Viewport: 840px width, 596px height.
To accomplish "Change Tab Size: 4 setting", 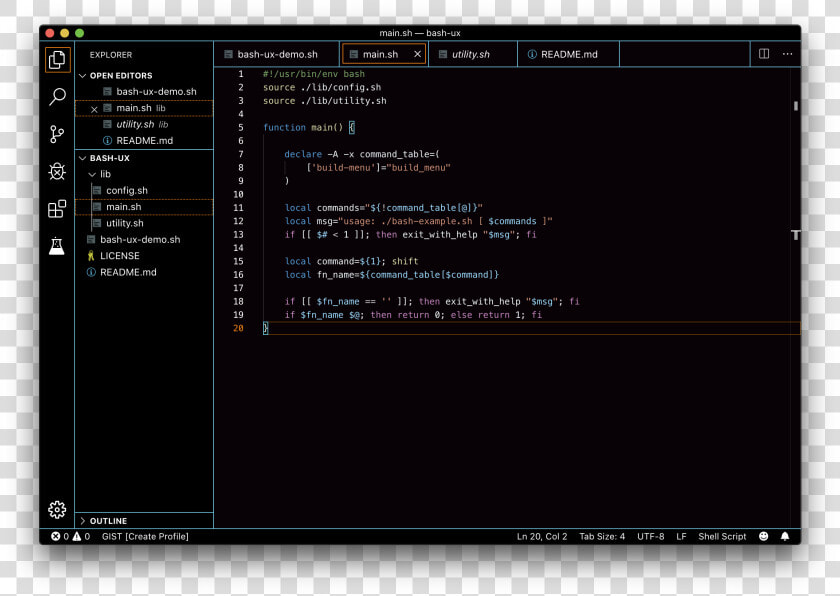I will [602, 536].
